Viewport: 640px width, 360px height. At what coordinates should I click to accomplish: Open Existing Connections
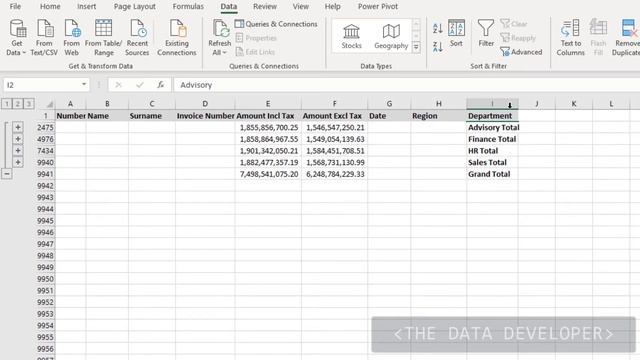click(177, 38)
